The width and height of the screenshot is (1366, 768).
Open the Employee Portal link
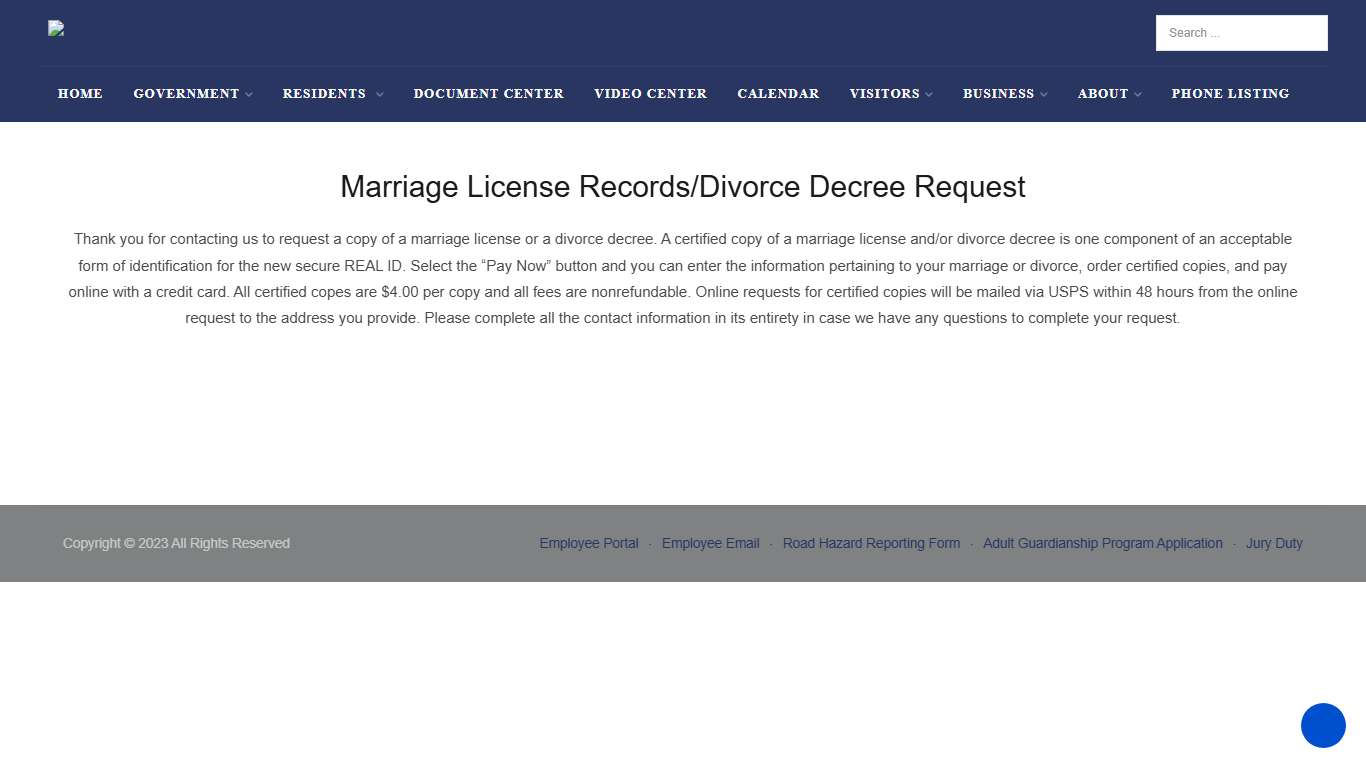pyautogui.click(x=588, y=543)
